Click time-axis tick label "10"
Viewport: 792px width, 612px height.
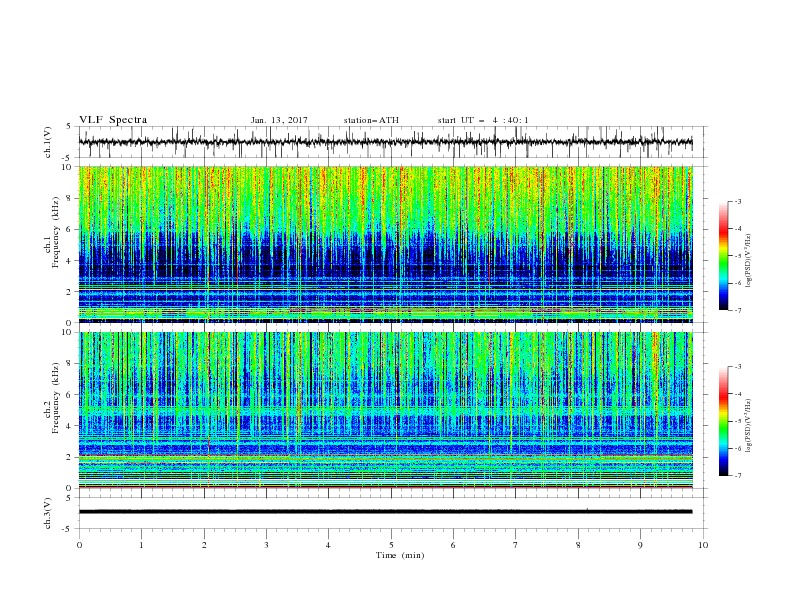pos(703,545)
